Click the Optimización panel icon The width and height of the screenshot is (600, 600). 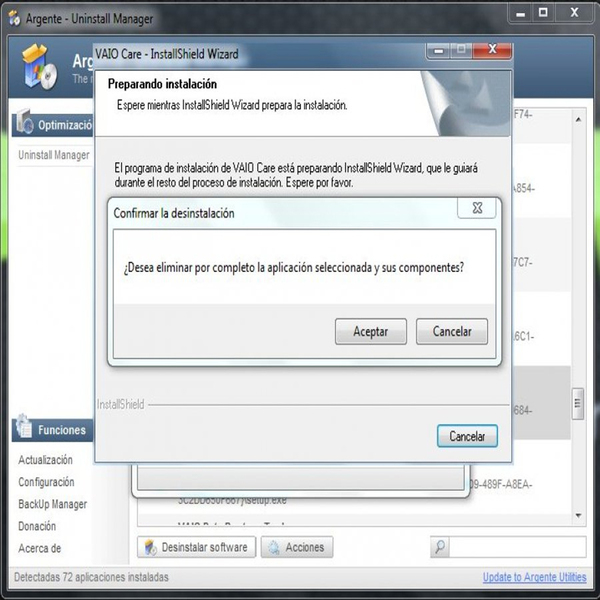click(25, 122)
